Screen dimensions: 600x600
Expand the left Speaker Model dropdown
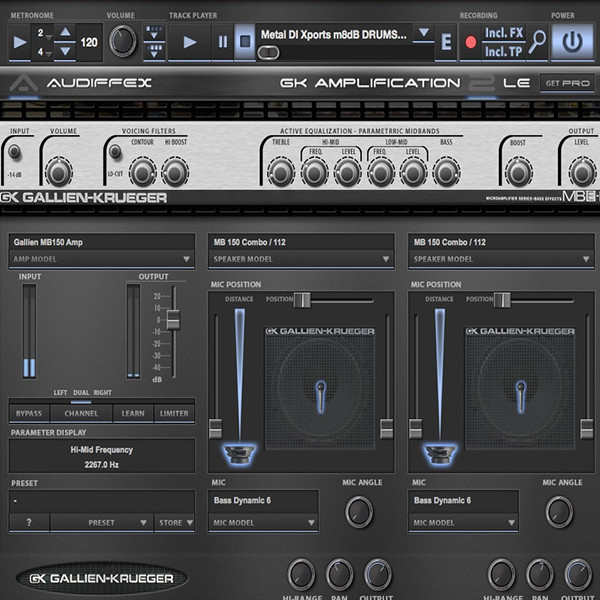[x=301, y=259]
